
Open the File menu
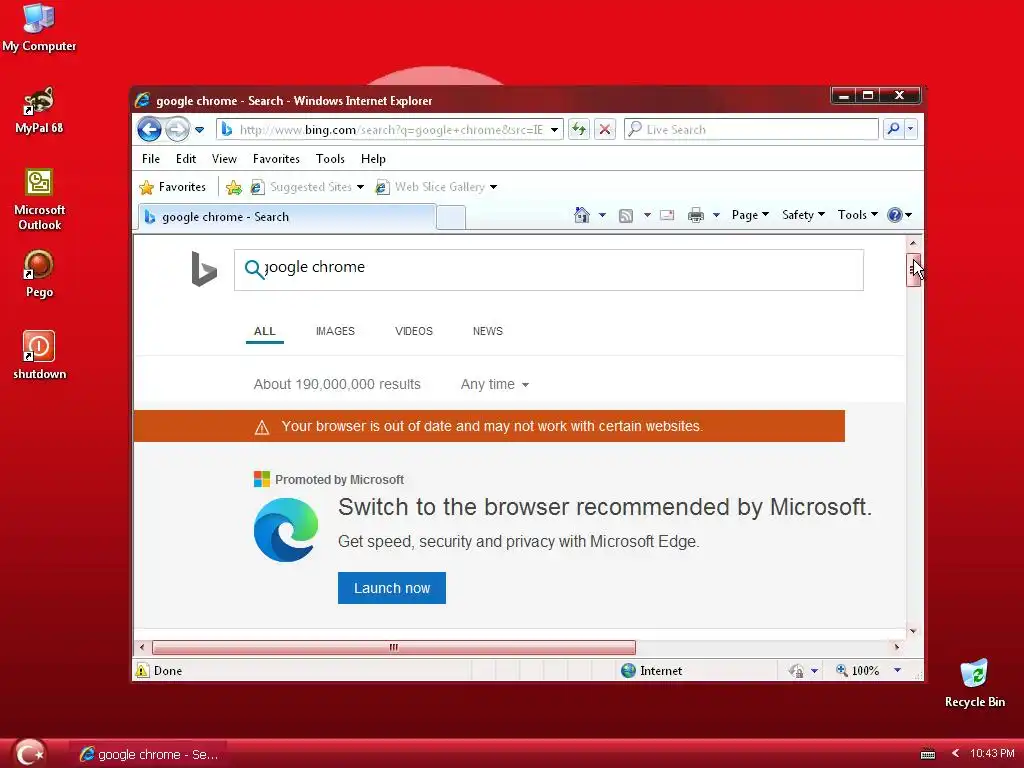tap(151, 159)
